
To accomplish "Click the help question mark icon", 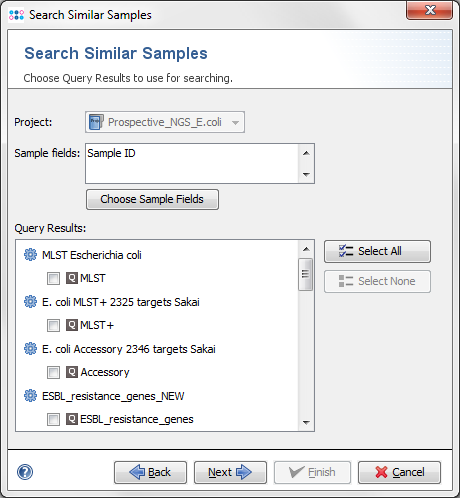I will point(25,472).
